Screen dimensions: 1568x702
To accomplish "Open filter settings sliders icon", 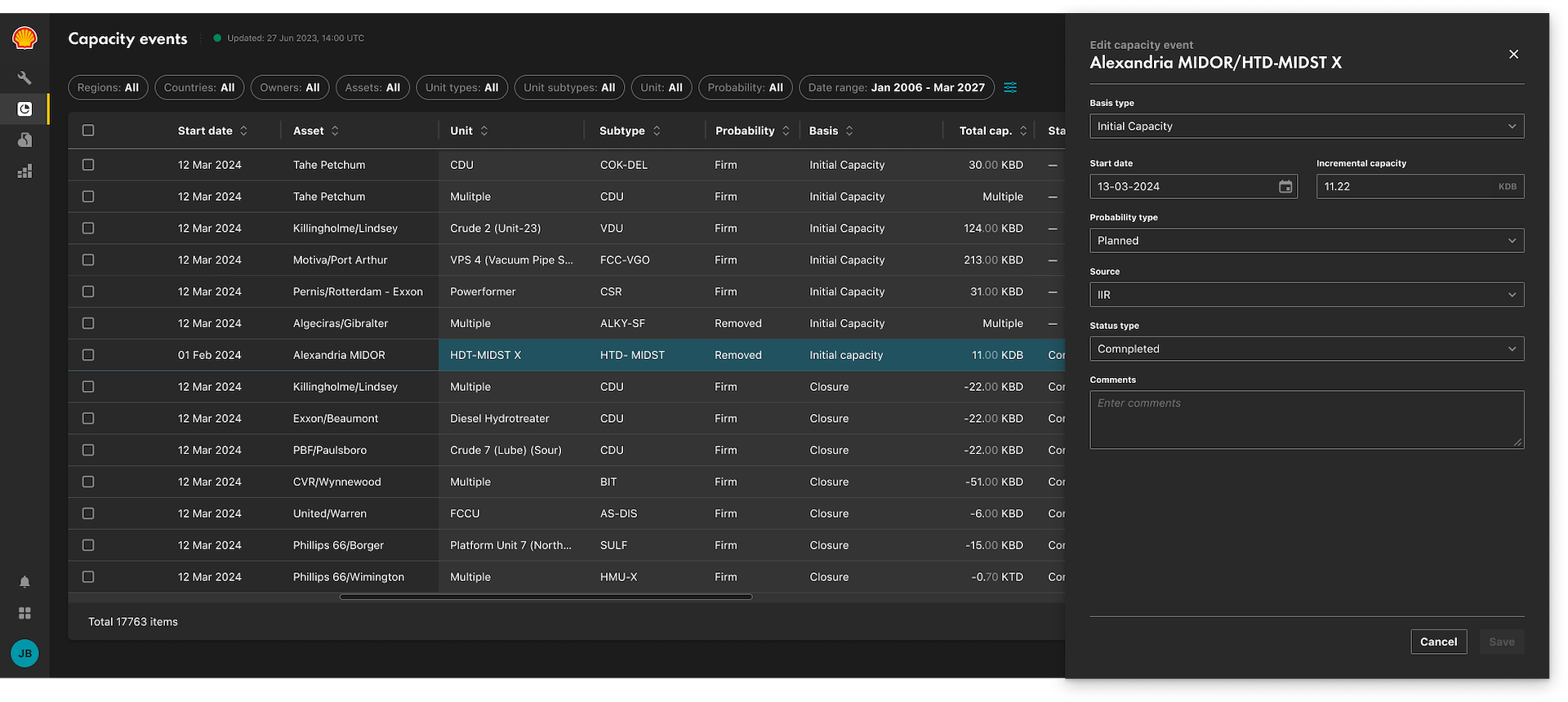I will pos(1010,87).
